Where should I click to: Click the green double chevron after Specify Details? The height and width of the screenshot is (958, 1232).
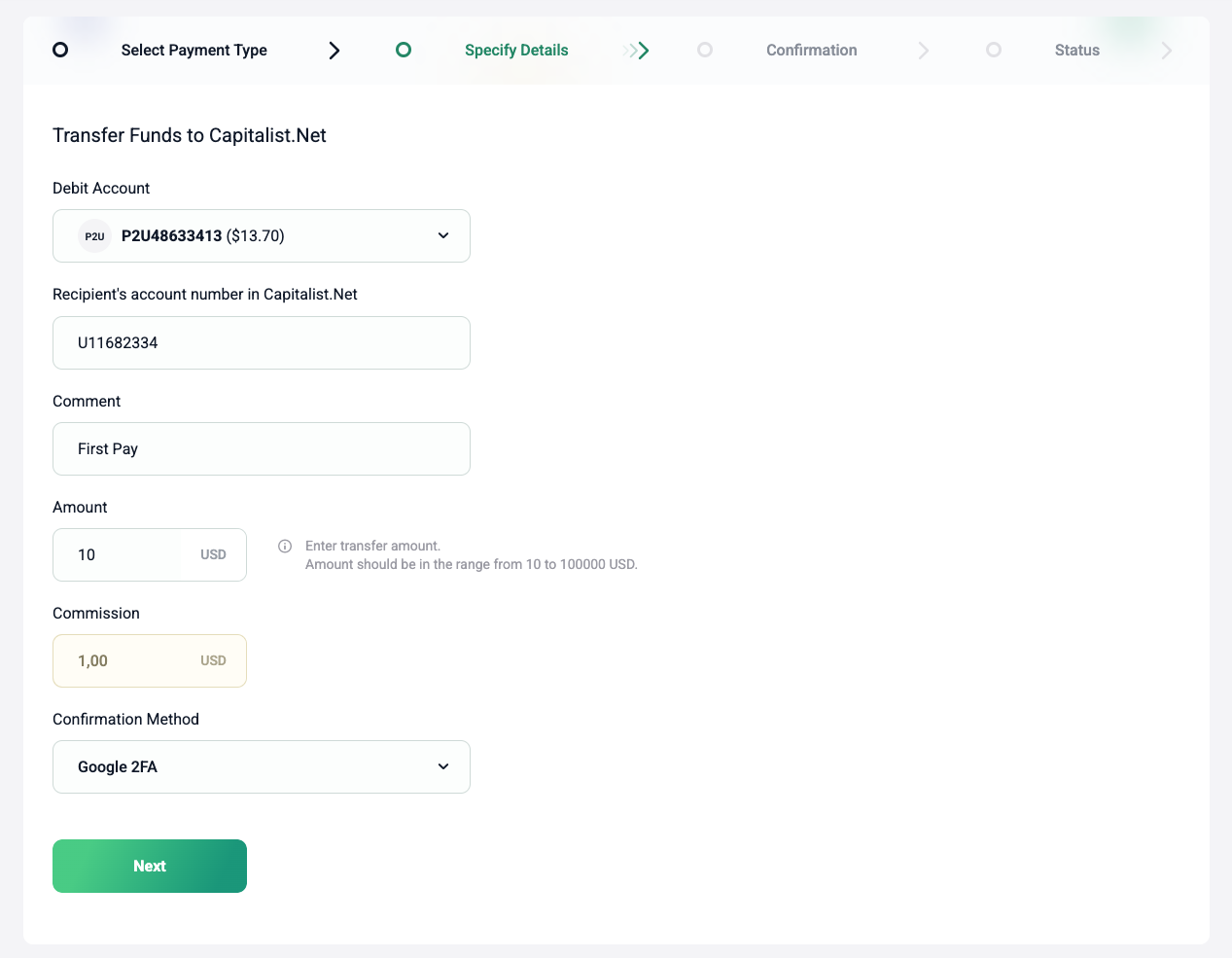tap(637, 51)
